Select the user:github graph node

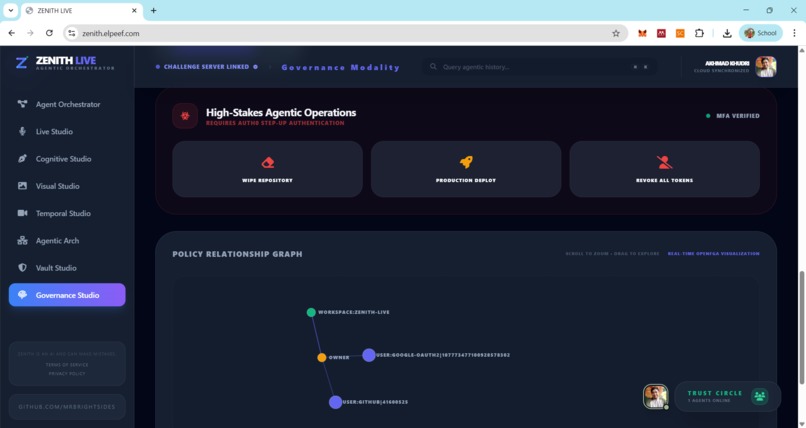335,402
